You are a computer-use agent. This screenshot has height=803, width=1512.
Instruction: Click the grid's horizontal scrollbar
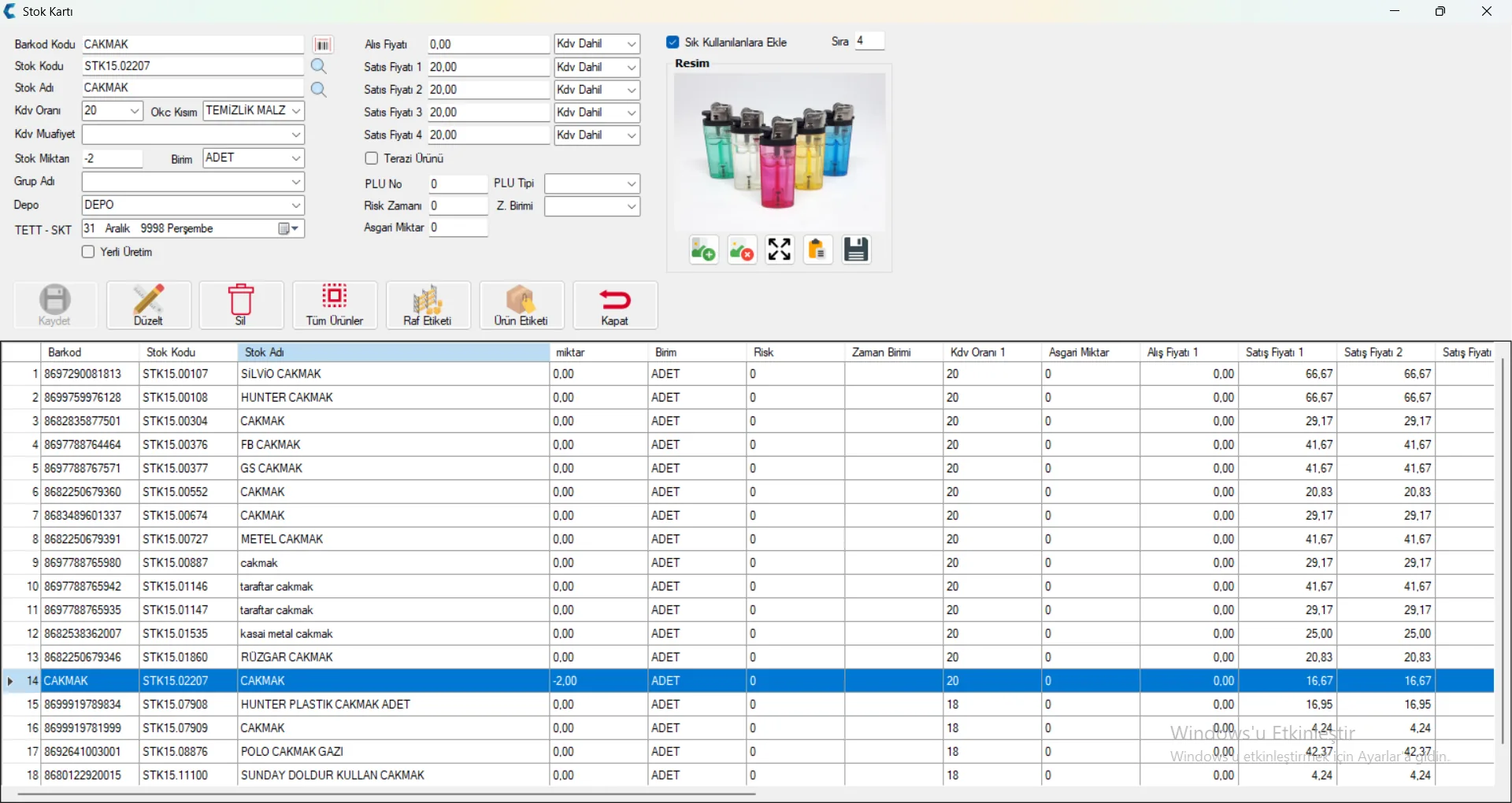coord(386,794)
